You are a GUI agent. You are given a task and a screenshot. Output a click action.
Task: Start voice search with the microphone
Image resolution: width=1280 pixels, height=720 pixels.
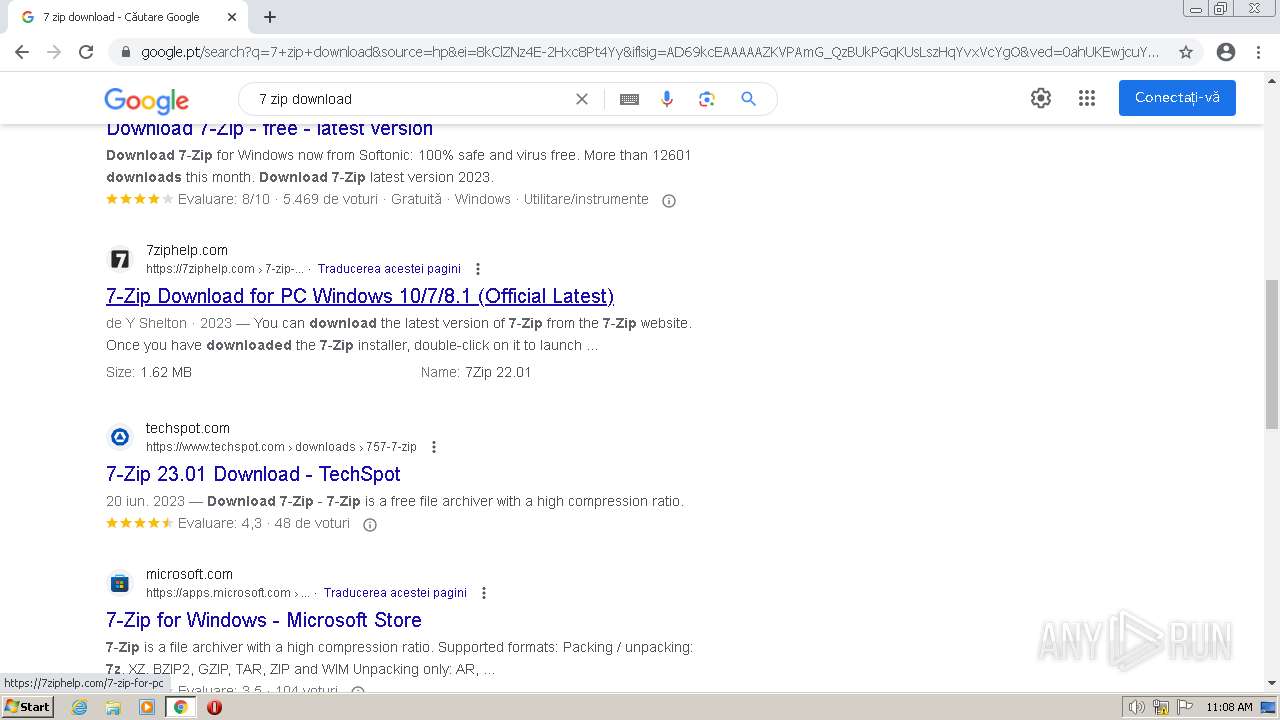pos(667,99)
